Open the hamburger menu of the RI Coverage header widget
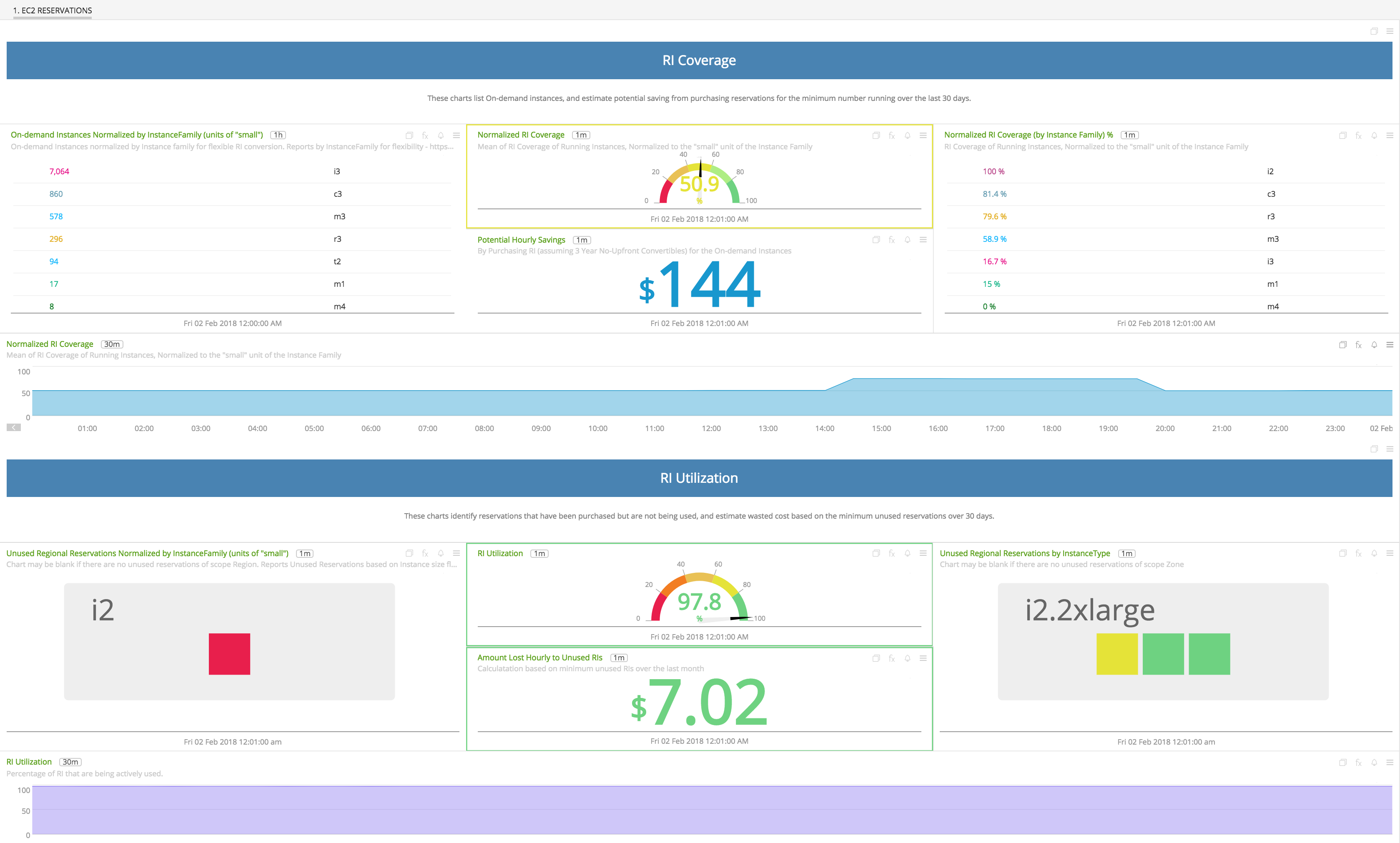 click(x=1390, y=31)
